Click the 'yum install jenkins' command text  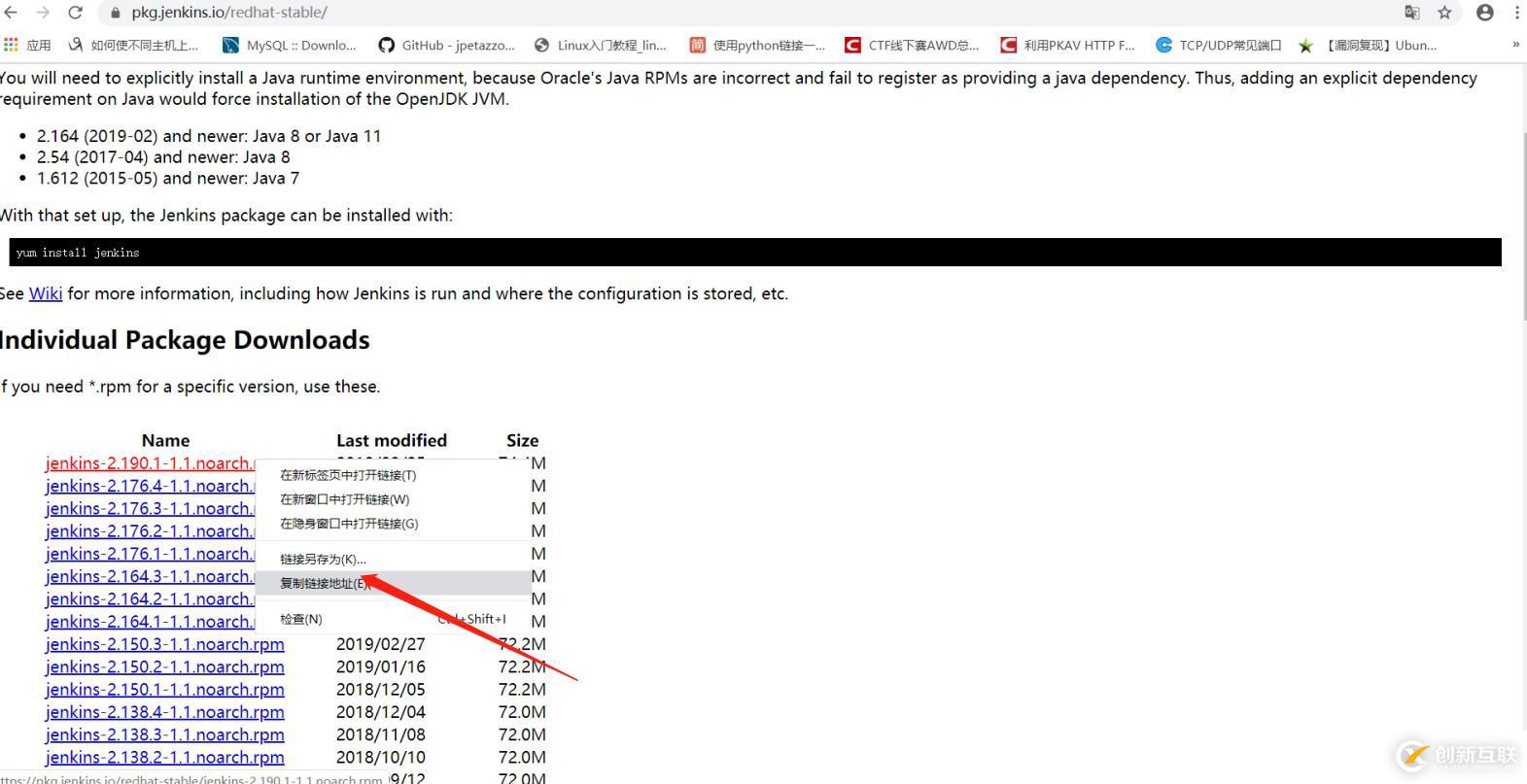tap(78, 253)
